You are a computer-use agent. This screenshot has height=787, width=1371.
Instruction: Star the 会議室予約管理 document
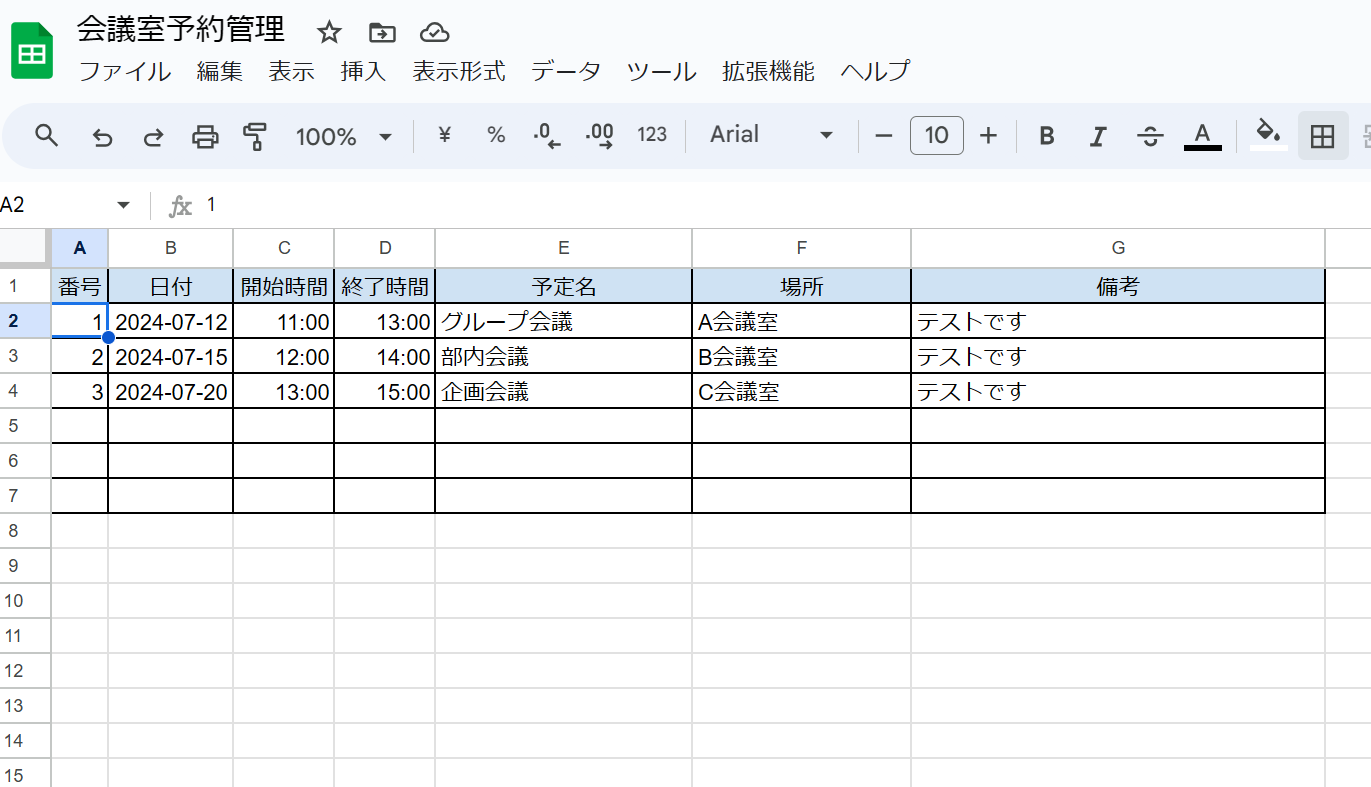[x=329, y=33]
